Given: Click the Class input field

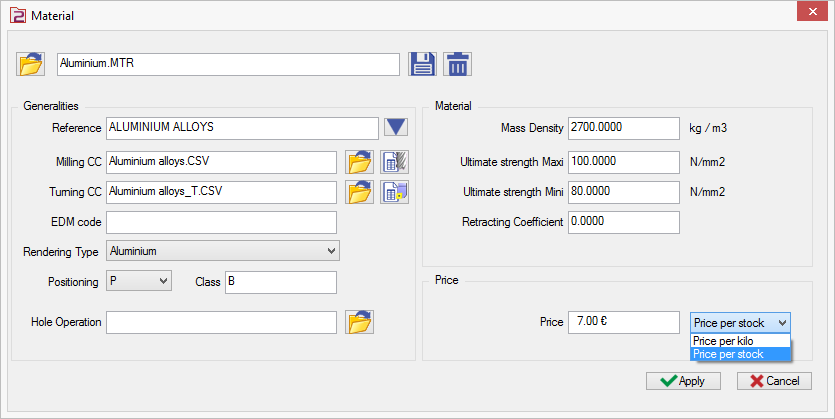Looking at the screenshot, I should 280,282.
